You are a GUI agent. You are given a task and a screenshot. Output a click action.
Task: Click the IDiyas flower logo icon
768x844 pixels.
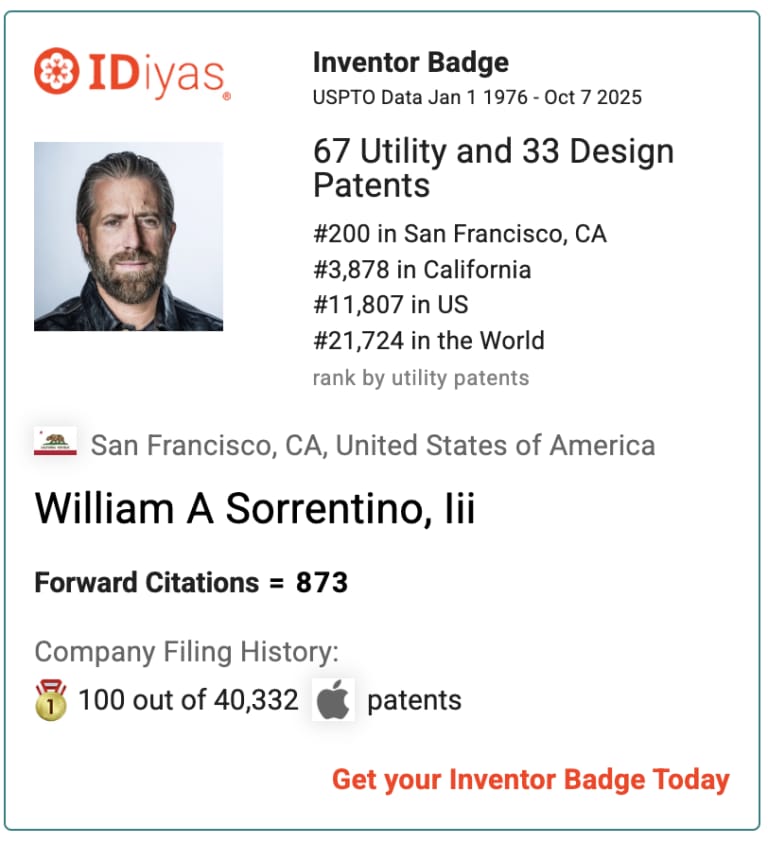coord(55,72)
